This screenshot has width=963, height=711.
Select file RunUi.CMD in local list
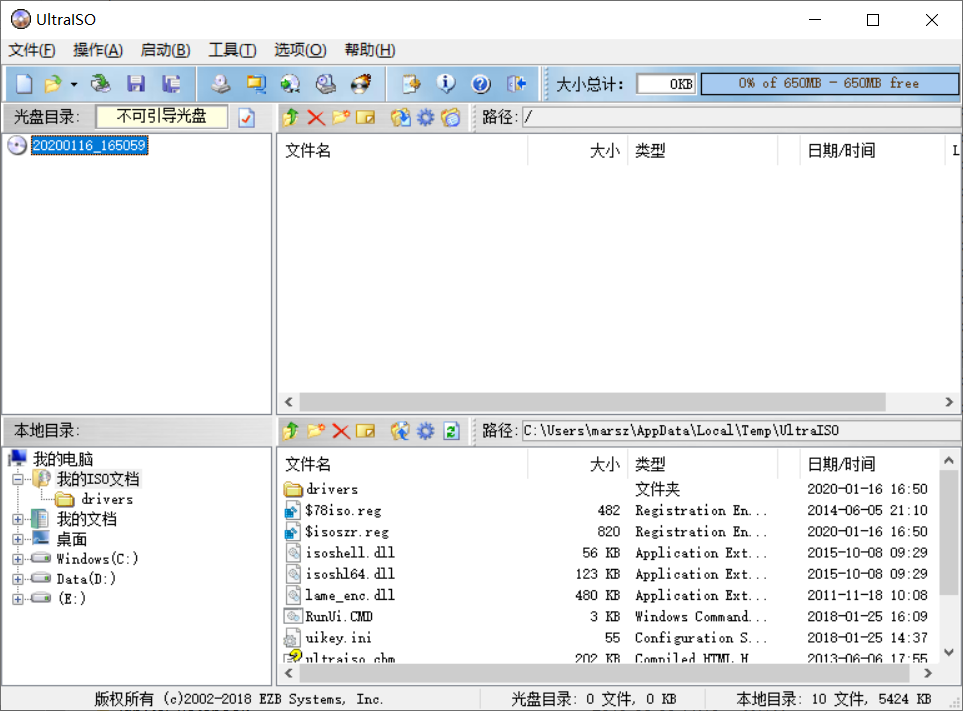pos(339,616)
